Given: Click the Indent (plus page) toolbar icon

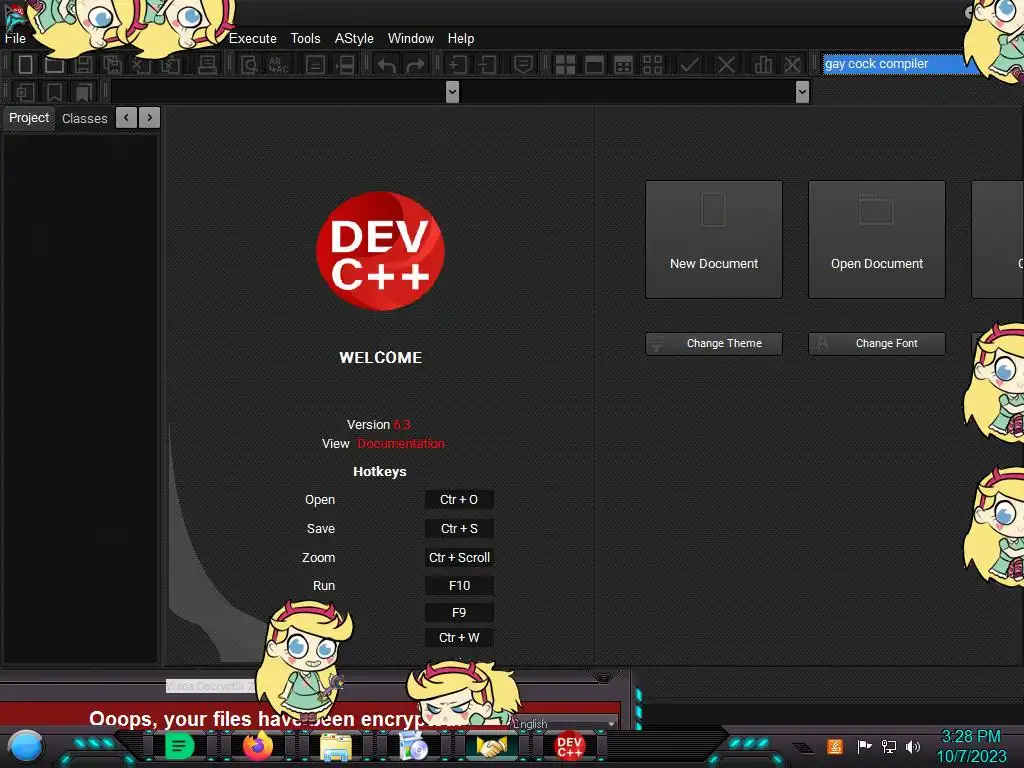Looking at the screenshot, I should [458, 65].
